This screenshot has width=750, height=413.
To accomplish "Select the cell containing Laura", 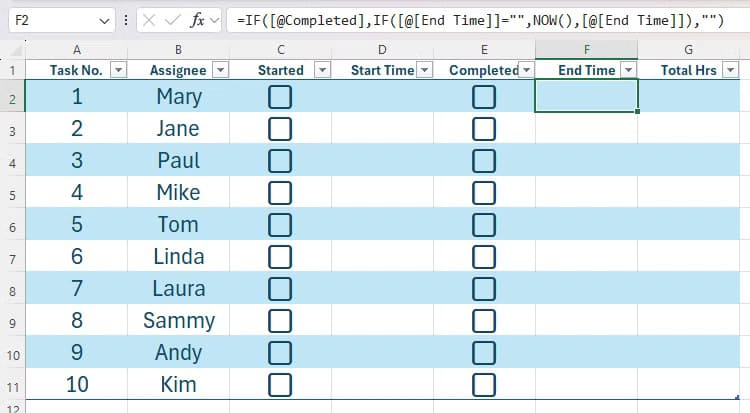I will pos(178,289).
